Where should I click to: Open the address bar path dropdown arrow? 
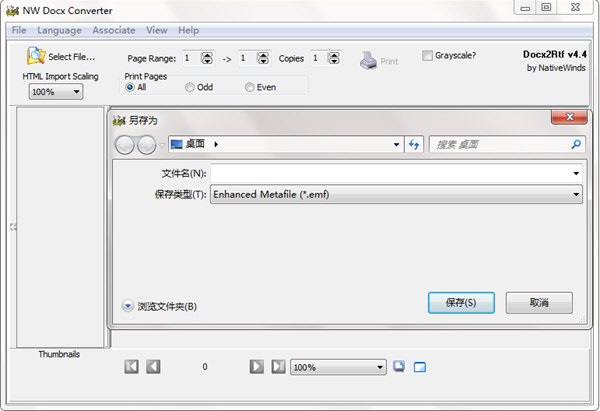[396, 144]
